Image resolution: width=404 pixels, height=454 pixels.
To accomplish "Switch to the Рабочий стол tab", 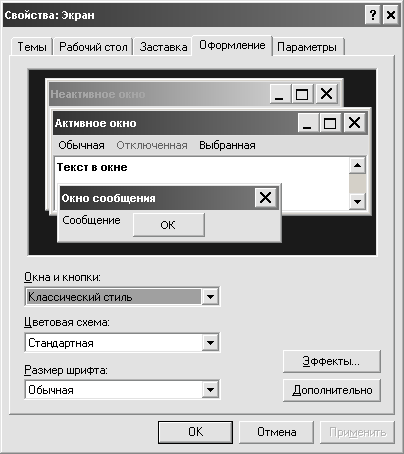I will point(93,47).
